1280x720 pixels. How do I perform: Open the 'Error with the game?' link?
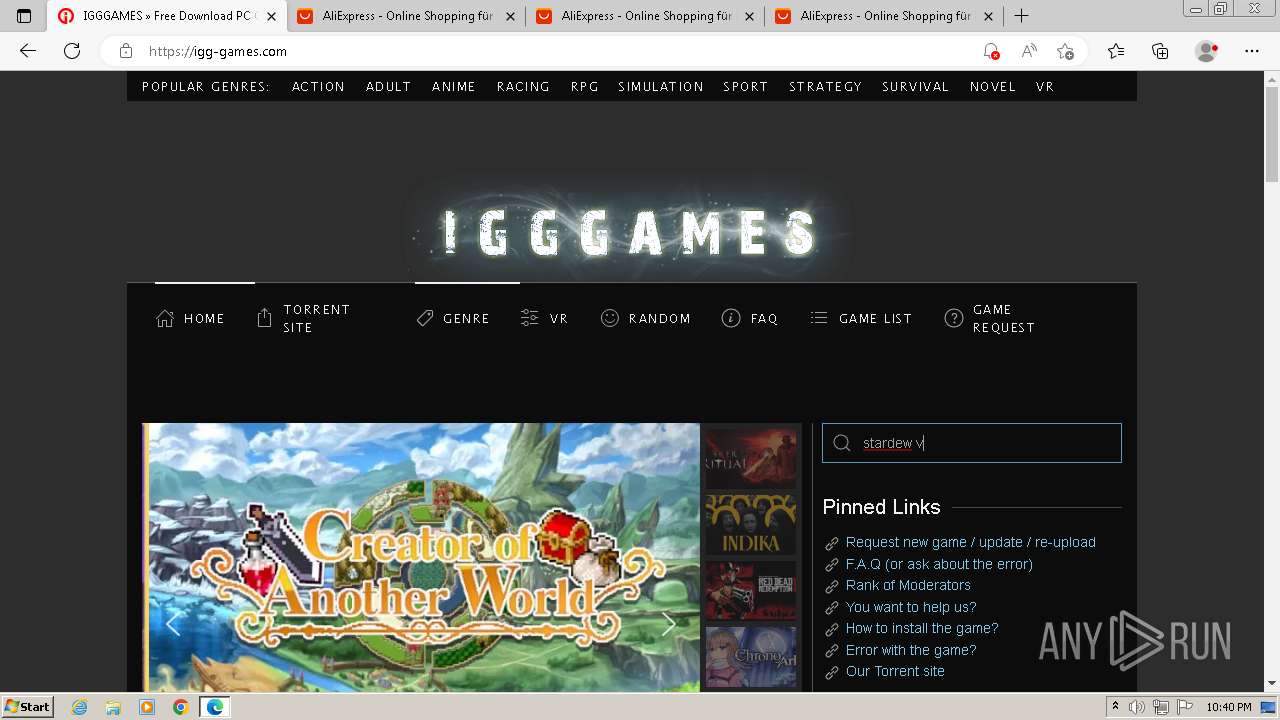911,650
